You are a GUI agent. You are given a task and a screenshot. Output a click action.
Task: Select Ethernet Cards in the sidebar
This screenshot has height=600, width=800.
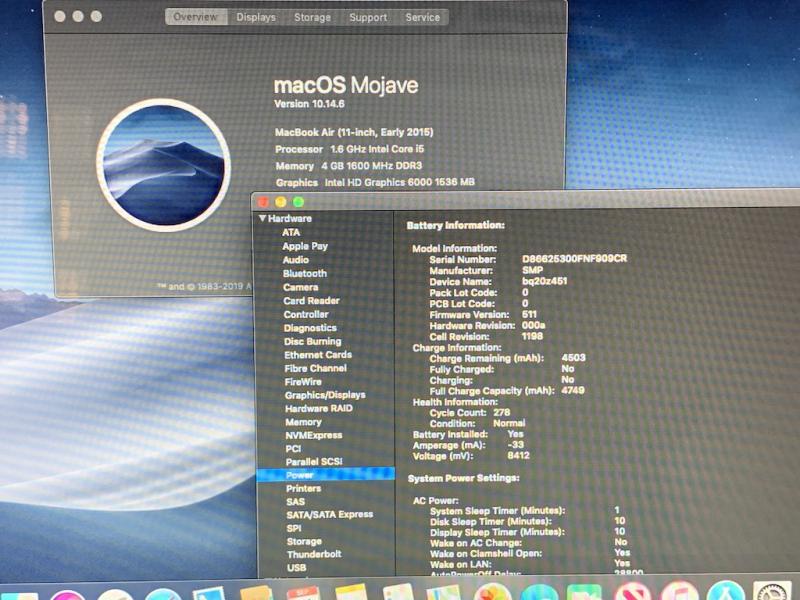318,355
